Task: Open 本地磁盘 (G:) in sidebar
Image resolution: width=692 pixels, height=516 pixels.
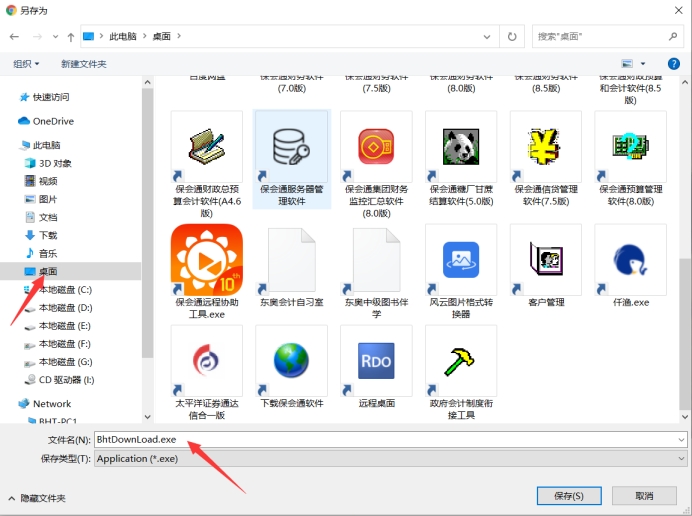Action: [x=58, y=362]
